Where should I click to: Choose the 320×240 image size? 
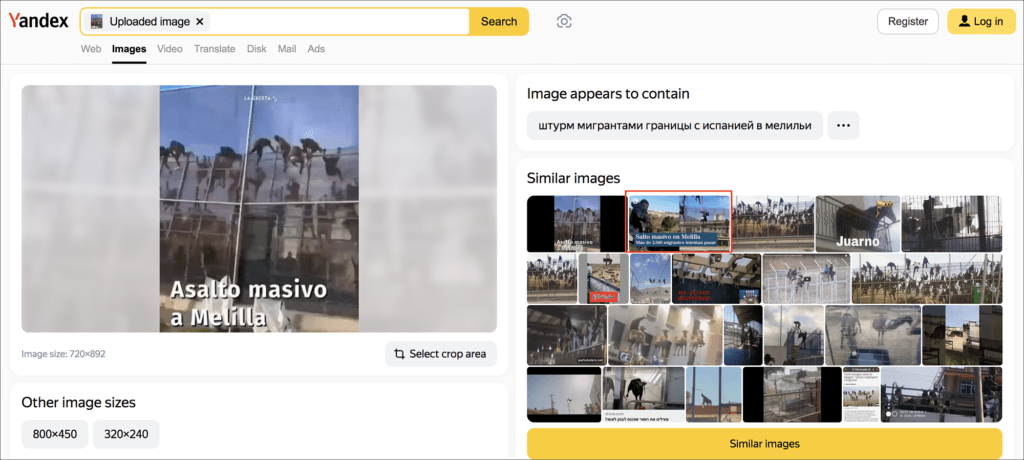[126, 434]
